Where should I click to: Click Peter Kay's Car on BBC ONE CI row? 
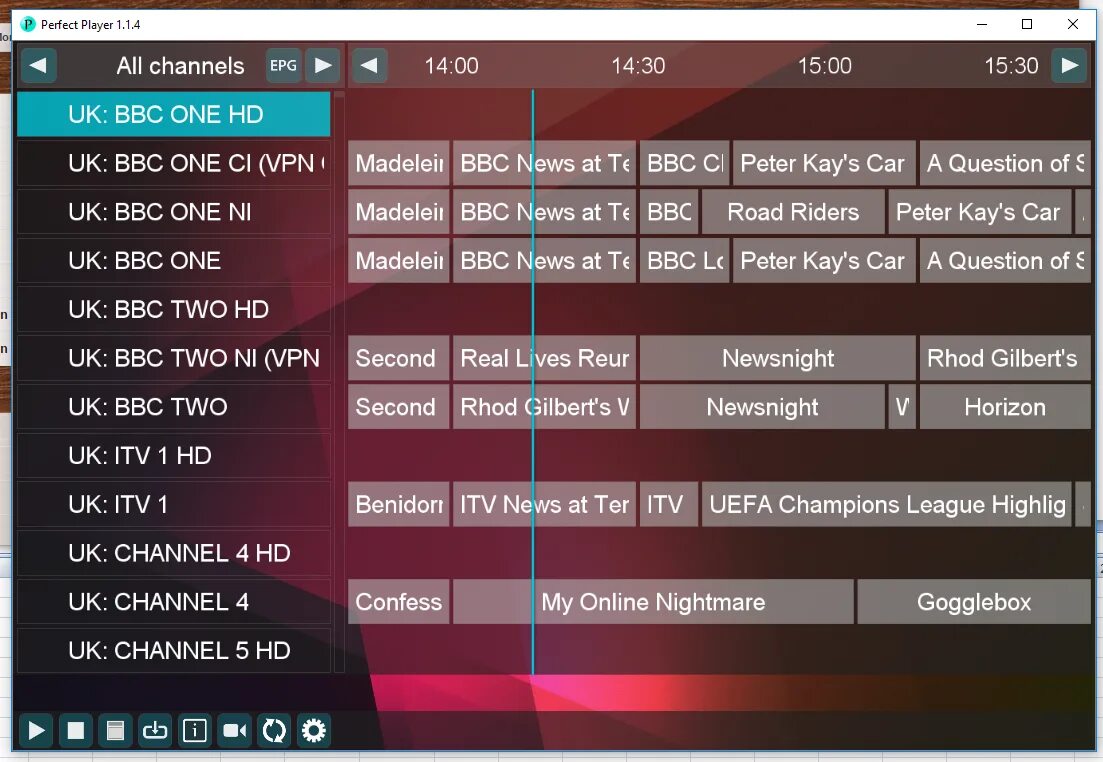pyautogui.click(x=824, y=163)
